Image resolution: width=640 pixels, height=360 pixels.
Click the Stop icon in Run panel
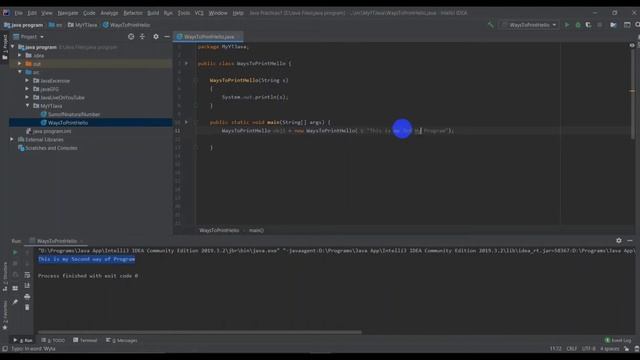pos(16,264)
